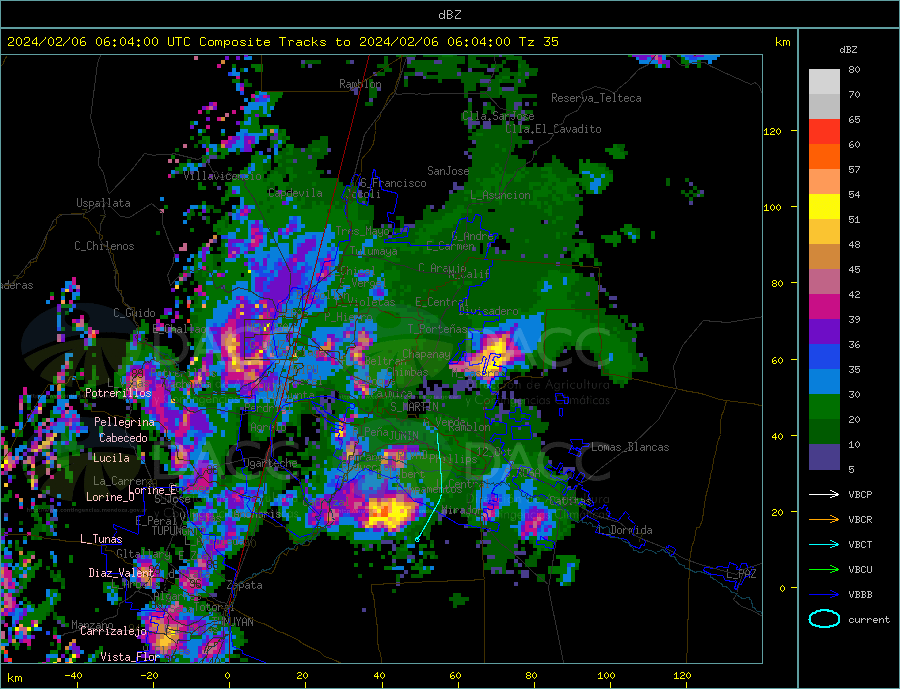Screen dimensions: 900x689
Task: Click the '120' tick on the right axis
Action: 773,131
